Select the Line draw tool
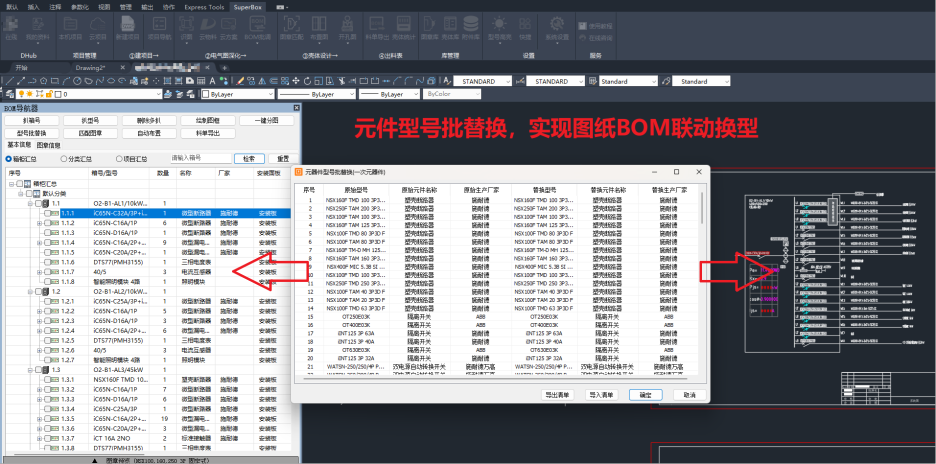The height and width of the screenshot is (464, 936). pos(10,81)
